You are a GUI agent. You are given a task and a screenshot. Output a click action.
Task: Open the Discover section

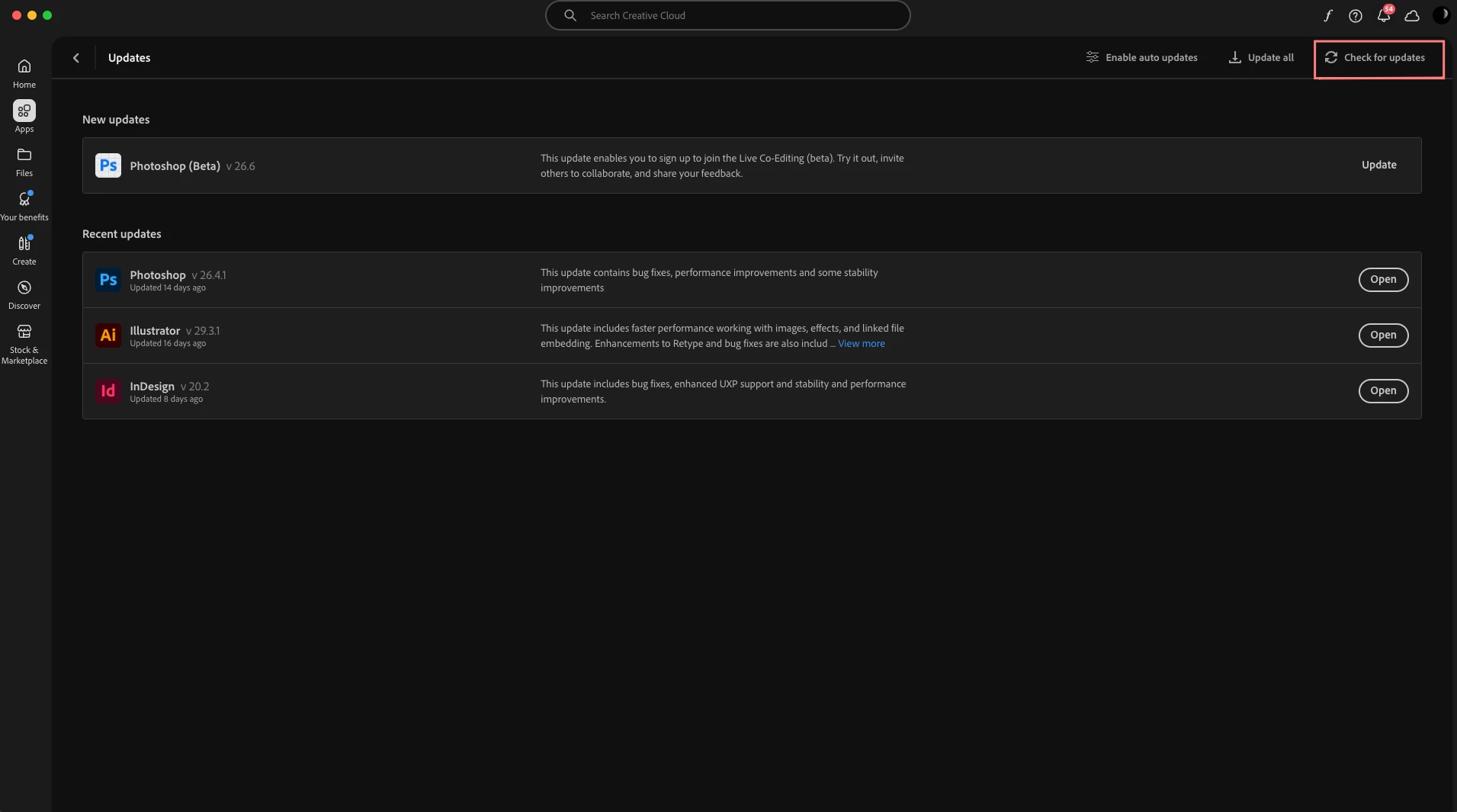[24, 294]
